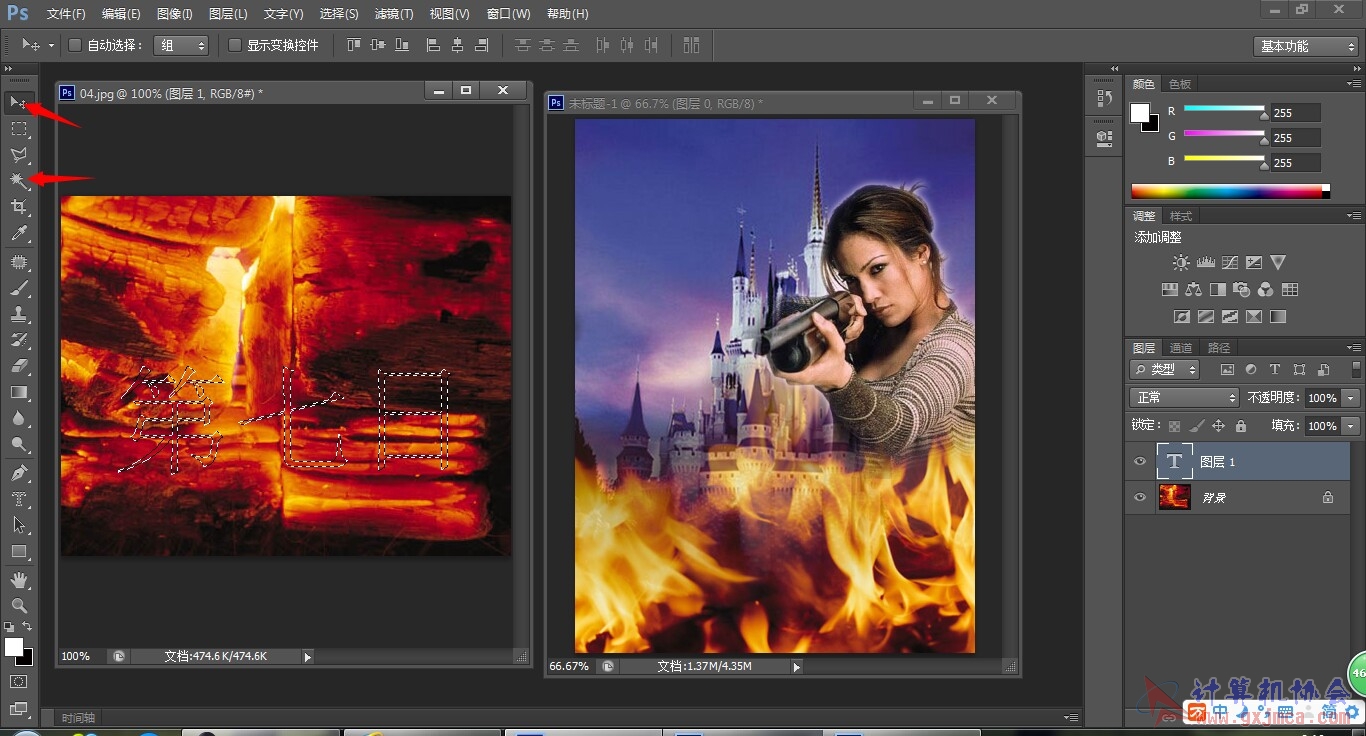Change screen mode from toolbar
1366x736 pixels.
pyautogui.click(x=18, y=709)
